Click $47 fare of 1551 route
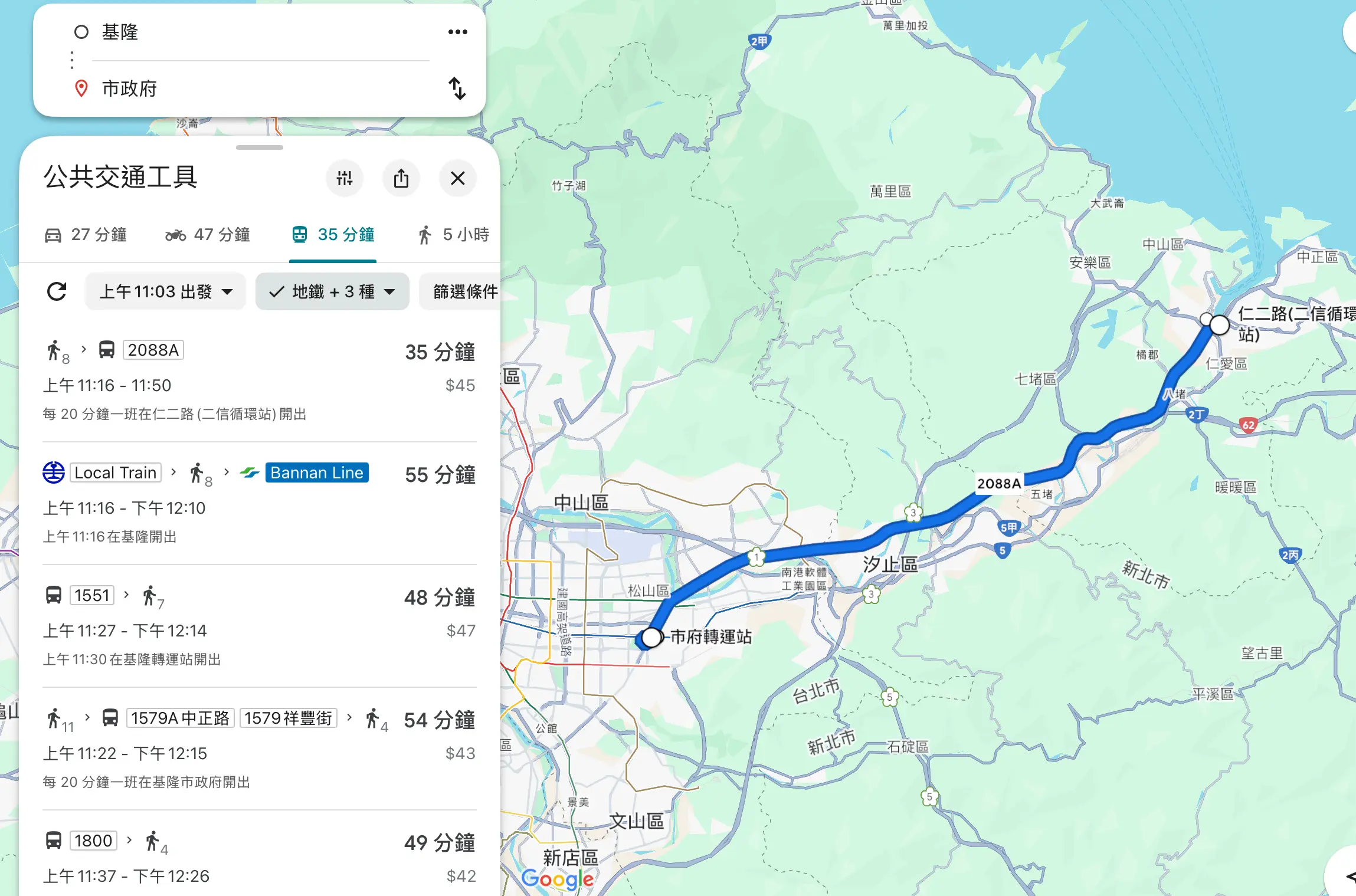The image size is (1356, 896). tap(460, 631)
